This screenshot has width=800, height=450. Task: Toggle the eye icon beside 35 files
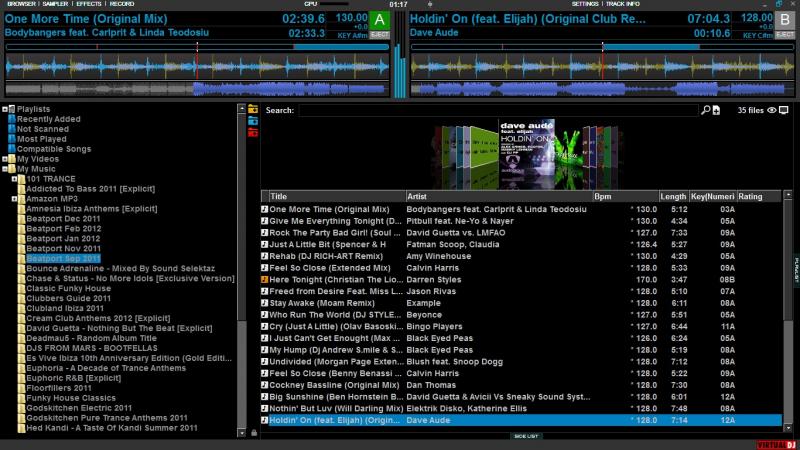(x=771, y=110)
